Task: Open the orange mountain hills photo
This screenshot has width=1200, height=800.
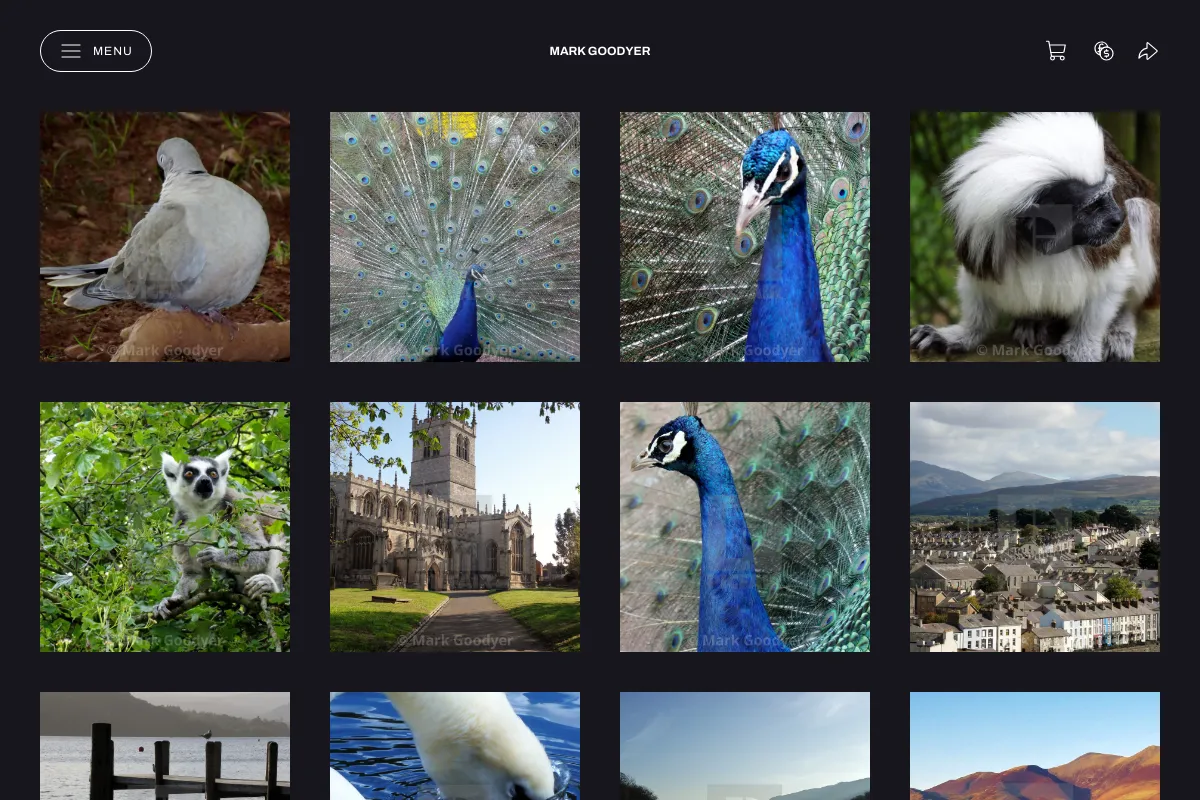Action: tap(1035, 746)
